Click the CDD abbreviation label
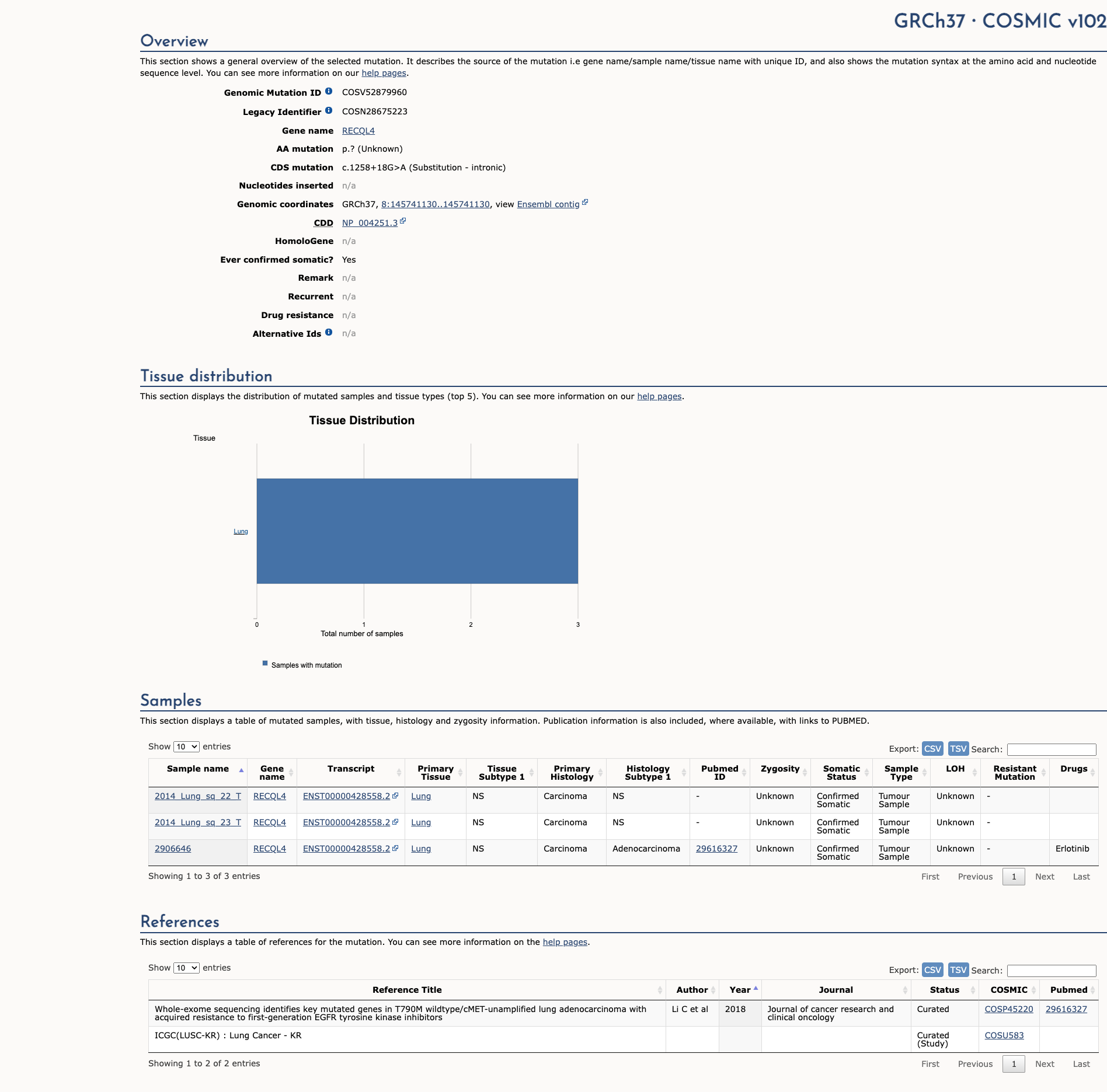 (323, 223)
